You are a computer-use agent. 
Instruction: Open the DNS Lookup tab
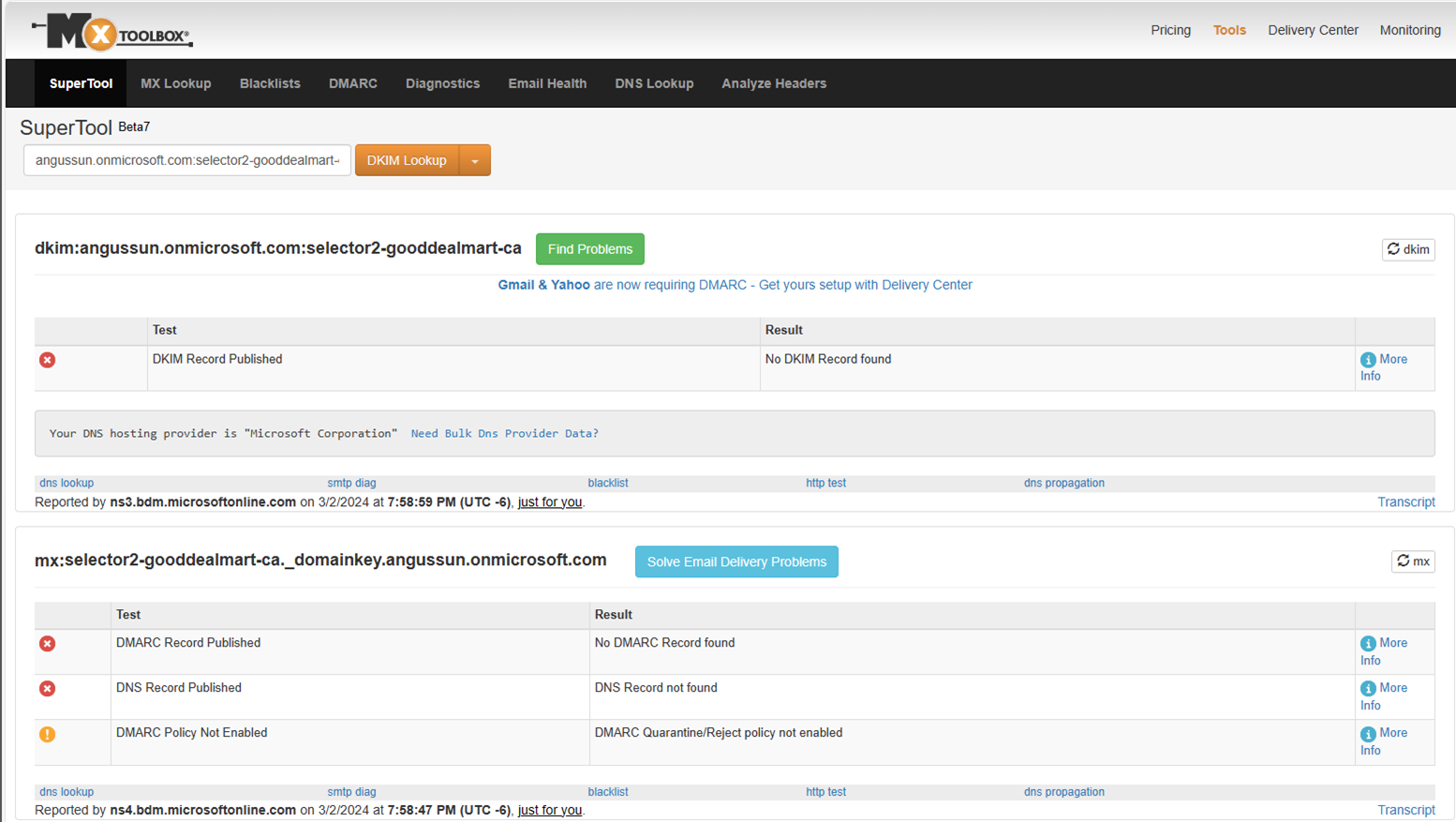tap(654, 83)
